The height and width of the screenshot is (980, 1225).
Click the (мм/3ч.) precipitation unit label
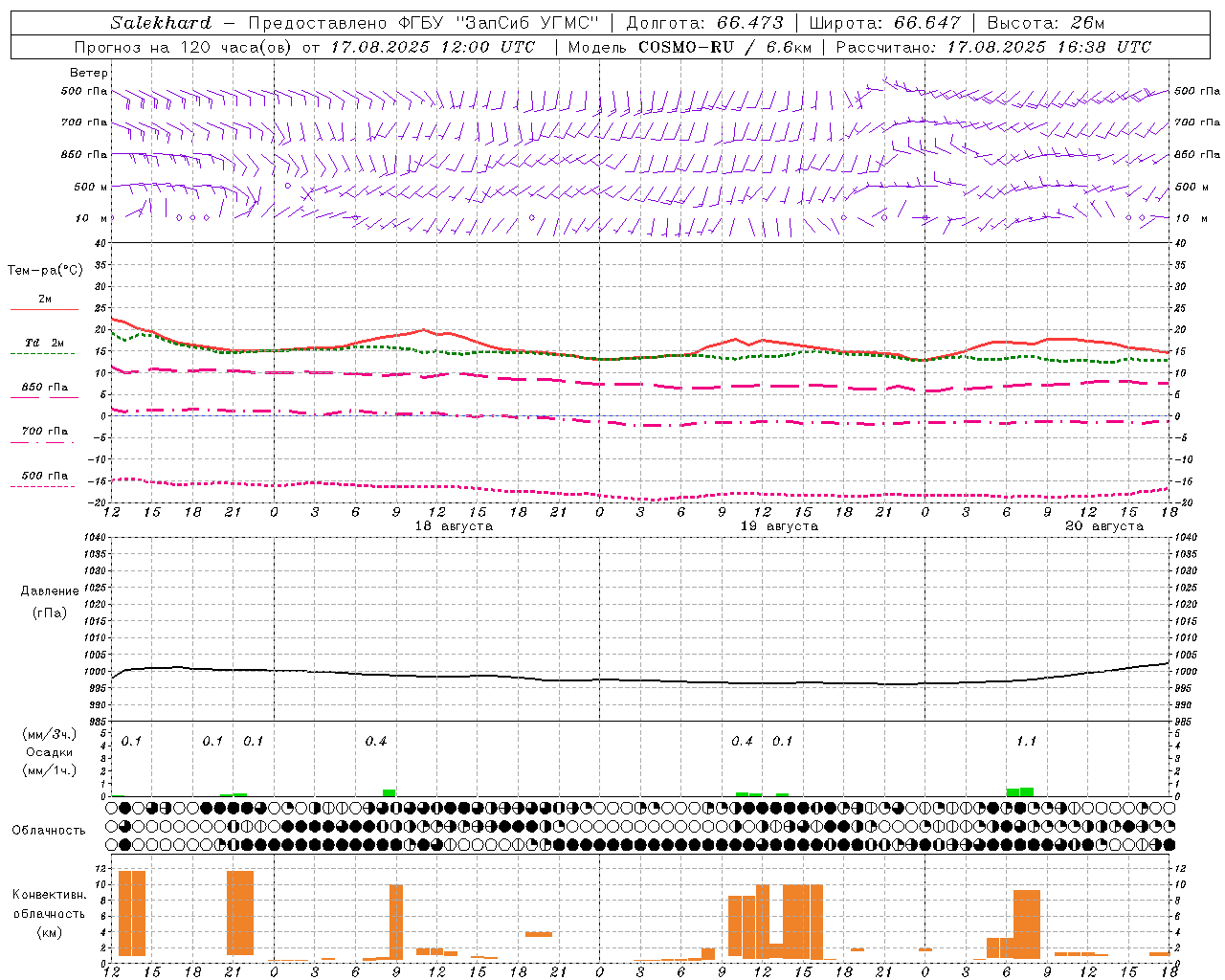coord(49,734)
